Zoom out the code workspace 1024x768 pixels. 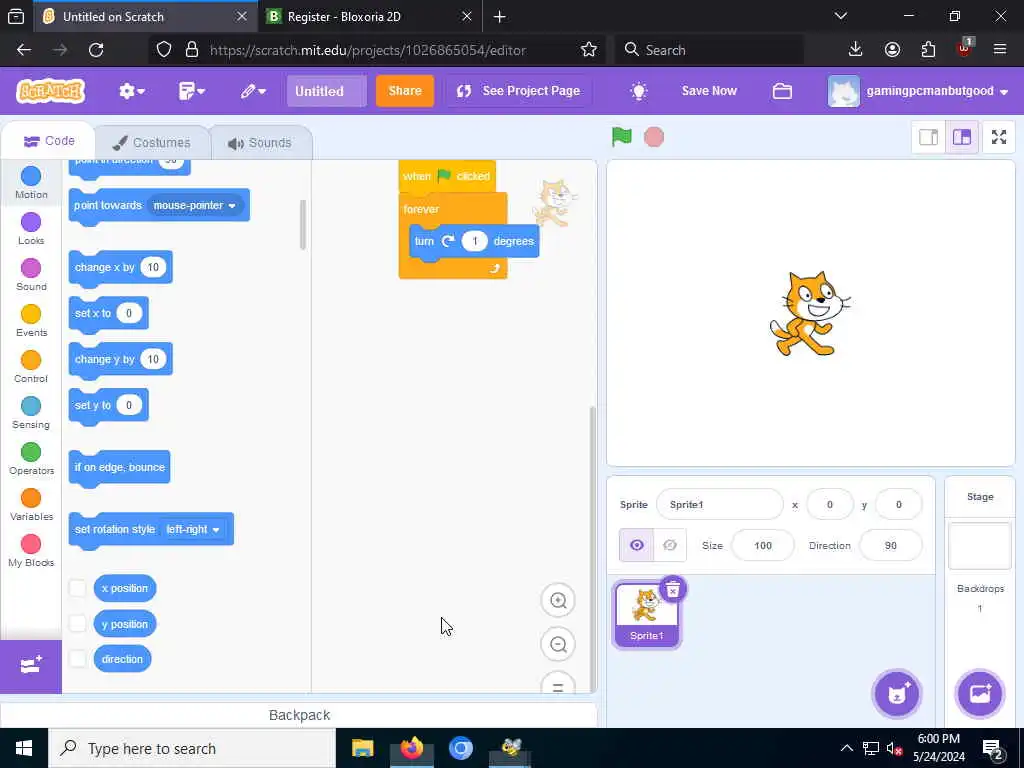[x=558, y=645]
